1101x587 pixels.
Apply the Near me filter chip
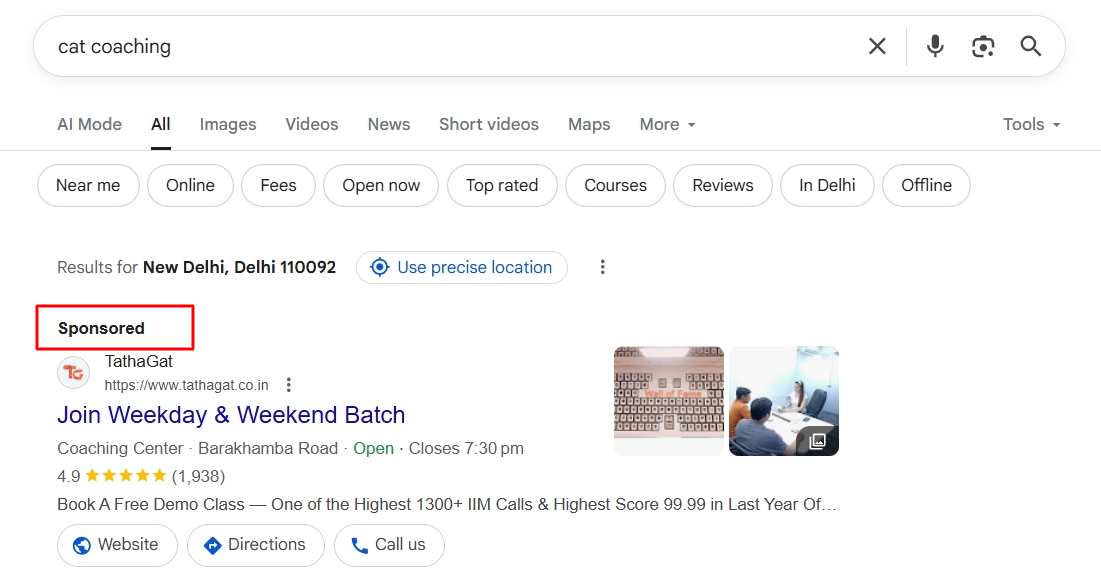88,185
